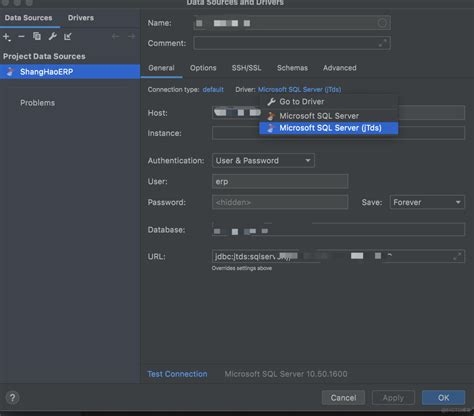Open the Advanced tab
Screen dimensions: 474x416
coord(340,68)
